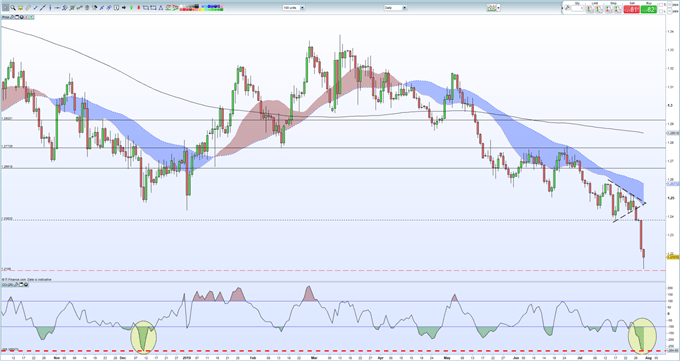Expand the chart style dropdown arrow
This screenshot has height=361, width=680.
coord(498,7)
